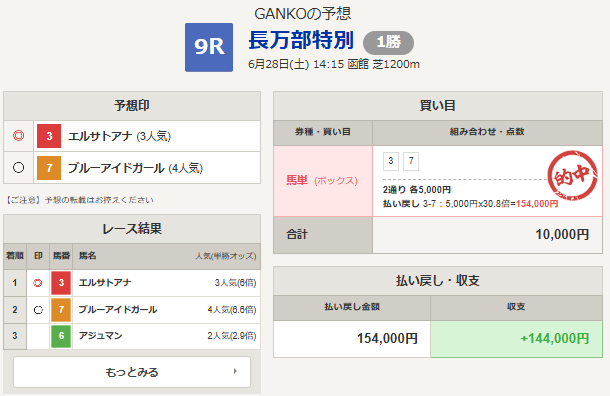Click the +144,000円 収支 value
The image size is (610, 396).
pos(555,338)
